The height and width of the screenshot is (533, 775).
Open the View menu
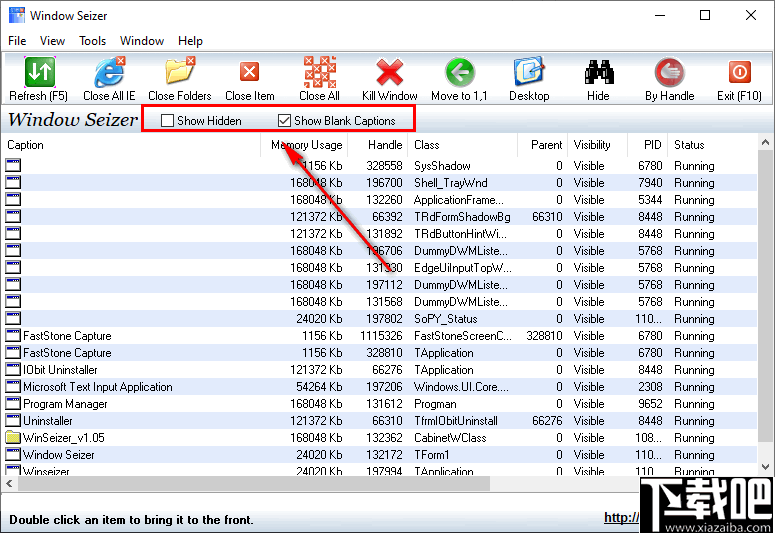click(x=52, y=41)
